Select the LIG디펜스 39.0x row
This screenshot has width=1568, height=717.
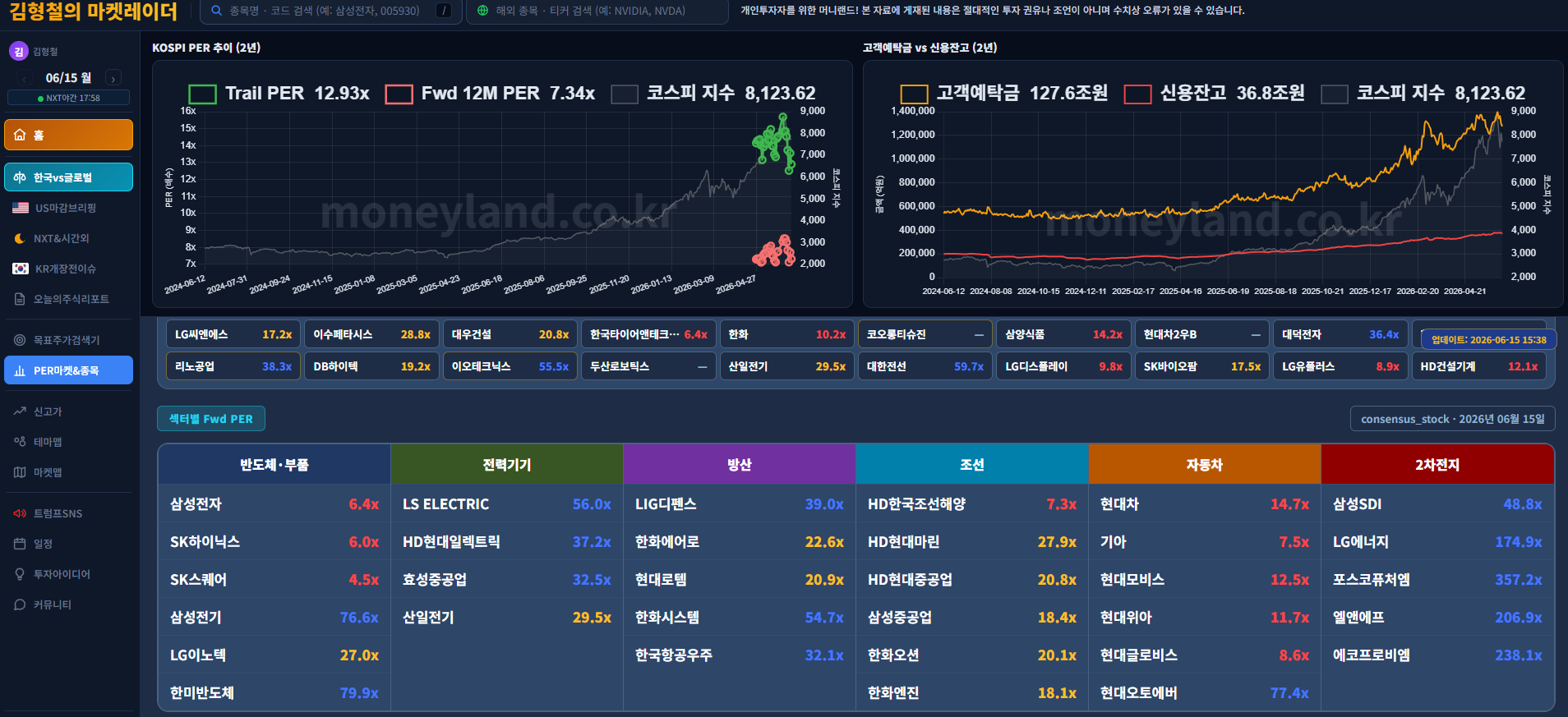740,504
